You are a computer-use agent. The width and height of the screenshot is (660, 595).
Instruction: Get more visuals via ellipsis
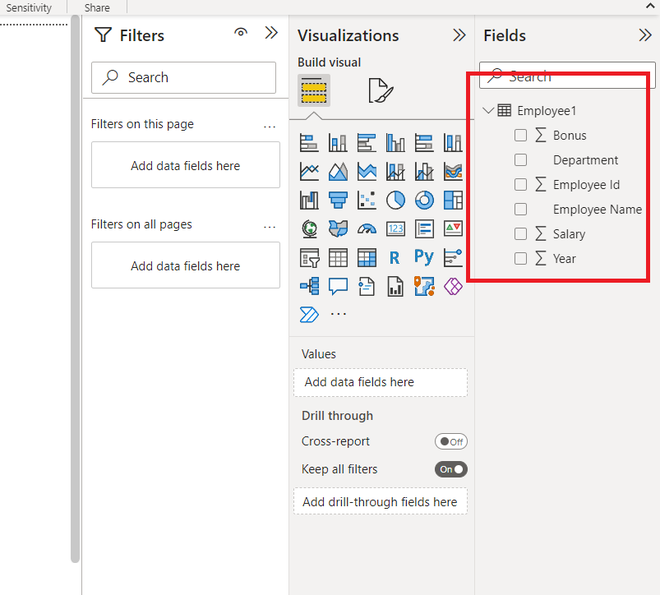(x=338, y=315)
